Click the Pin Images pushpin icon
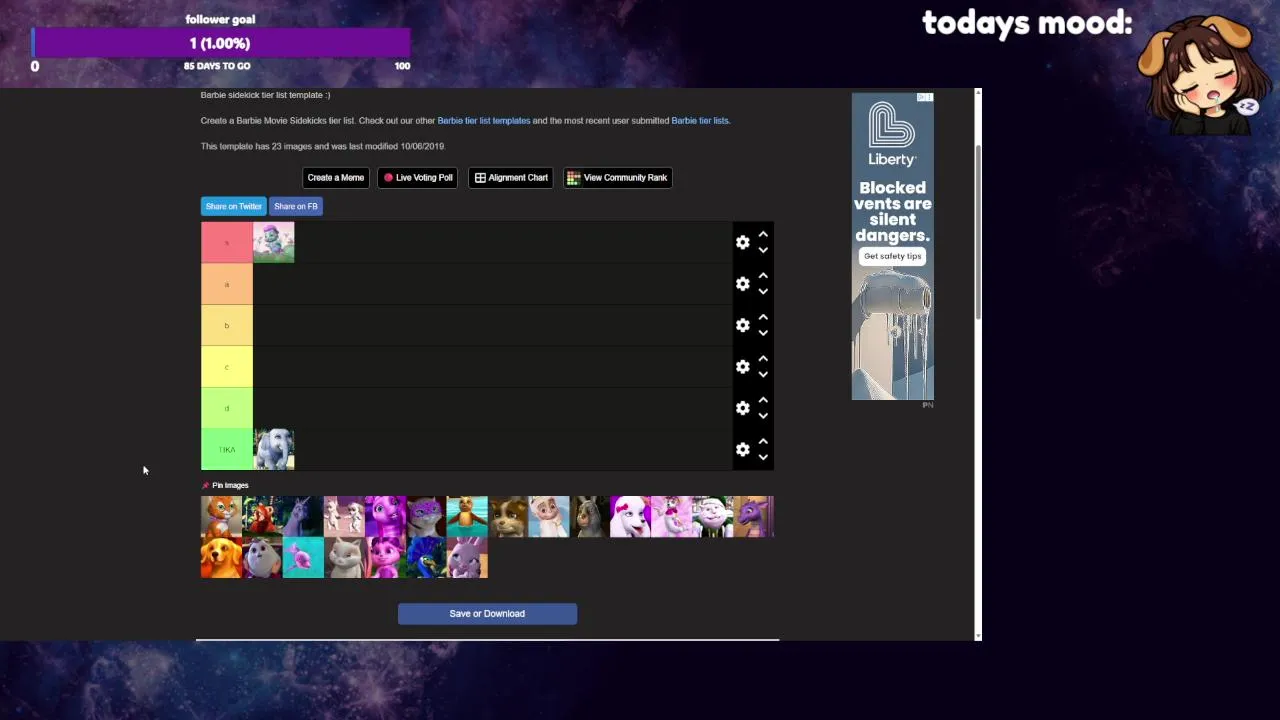1280x720 pixels. (x=206, y=486)
